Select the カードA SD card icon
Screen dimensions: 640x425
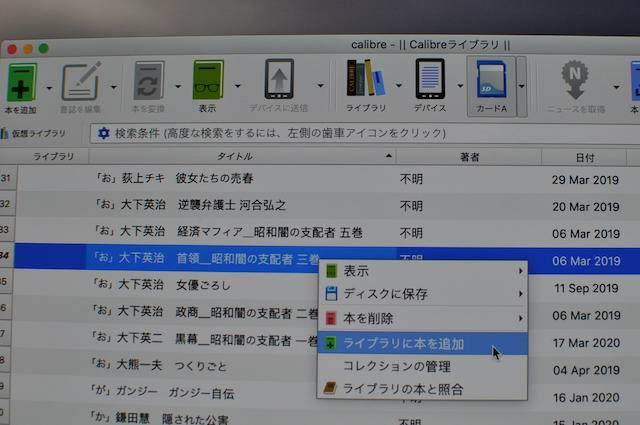pyautogui.click(x=491, y=80)
